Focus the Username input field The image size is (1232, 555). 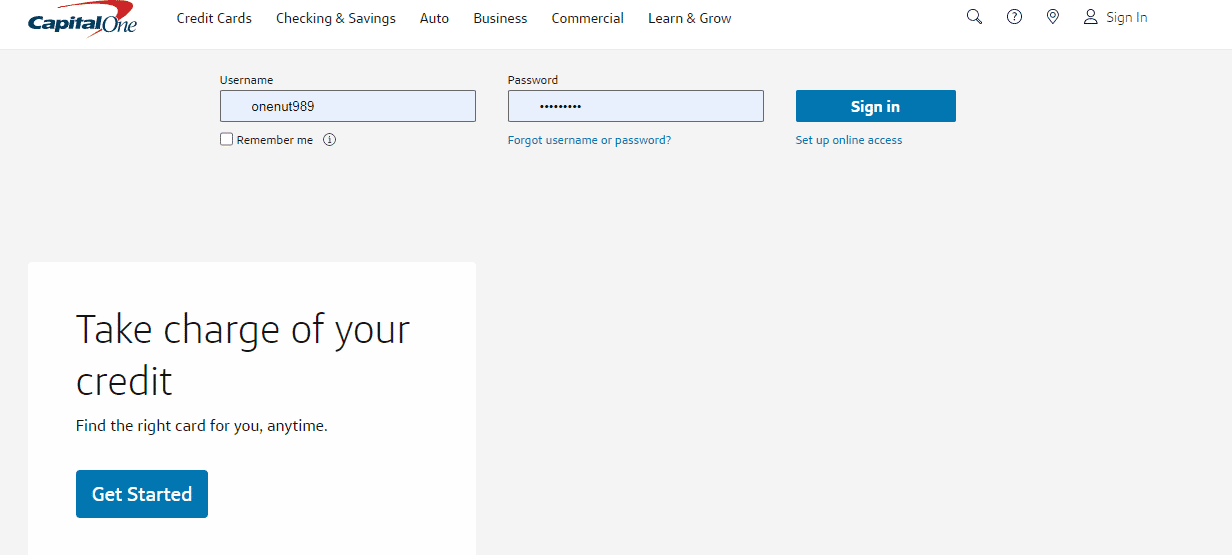[348, 106]
